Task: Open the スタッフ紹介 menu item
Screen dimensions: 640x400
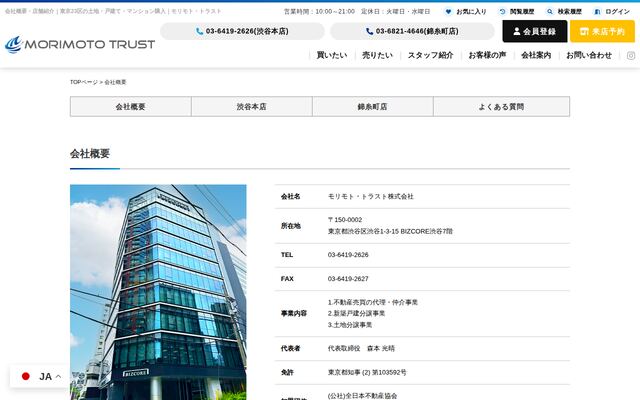Action: 431,55
